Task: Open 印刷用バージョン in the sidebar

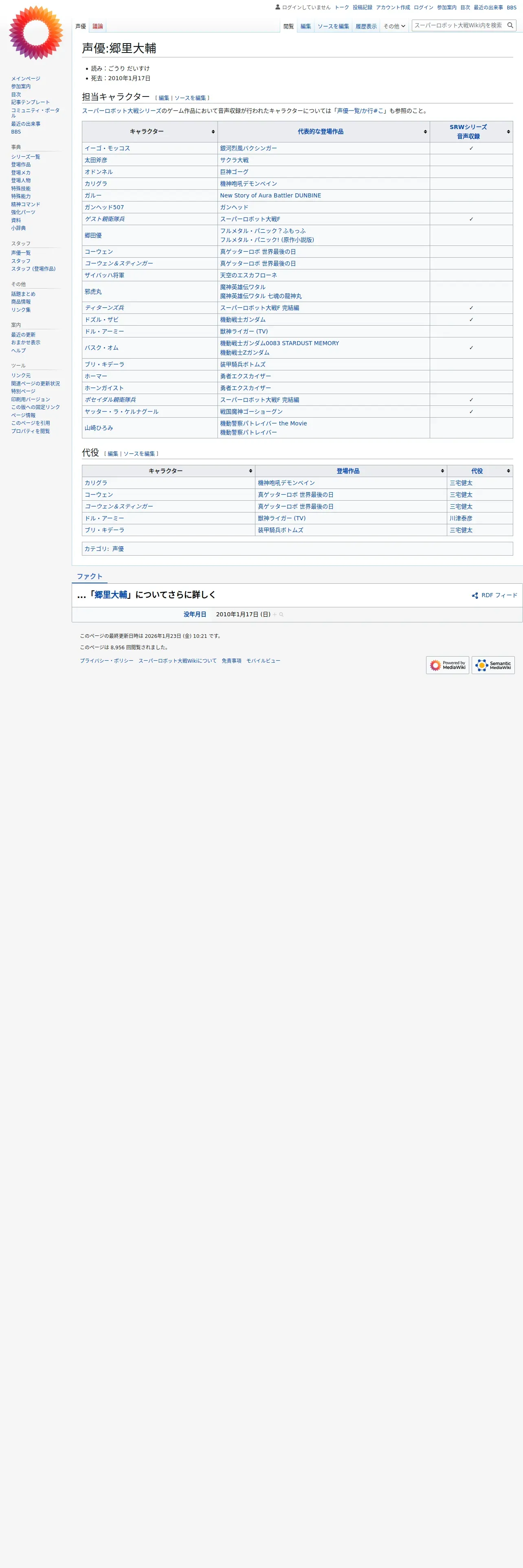Action: point(31,399)
